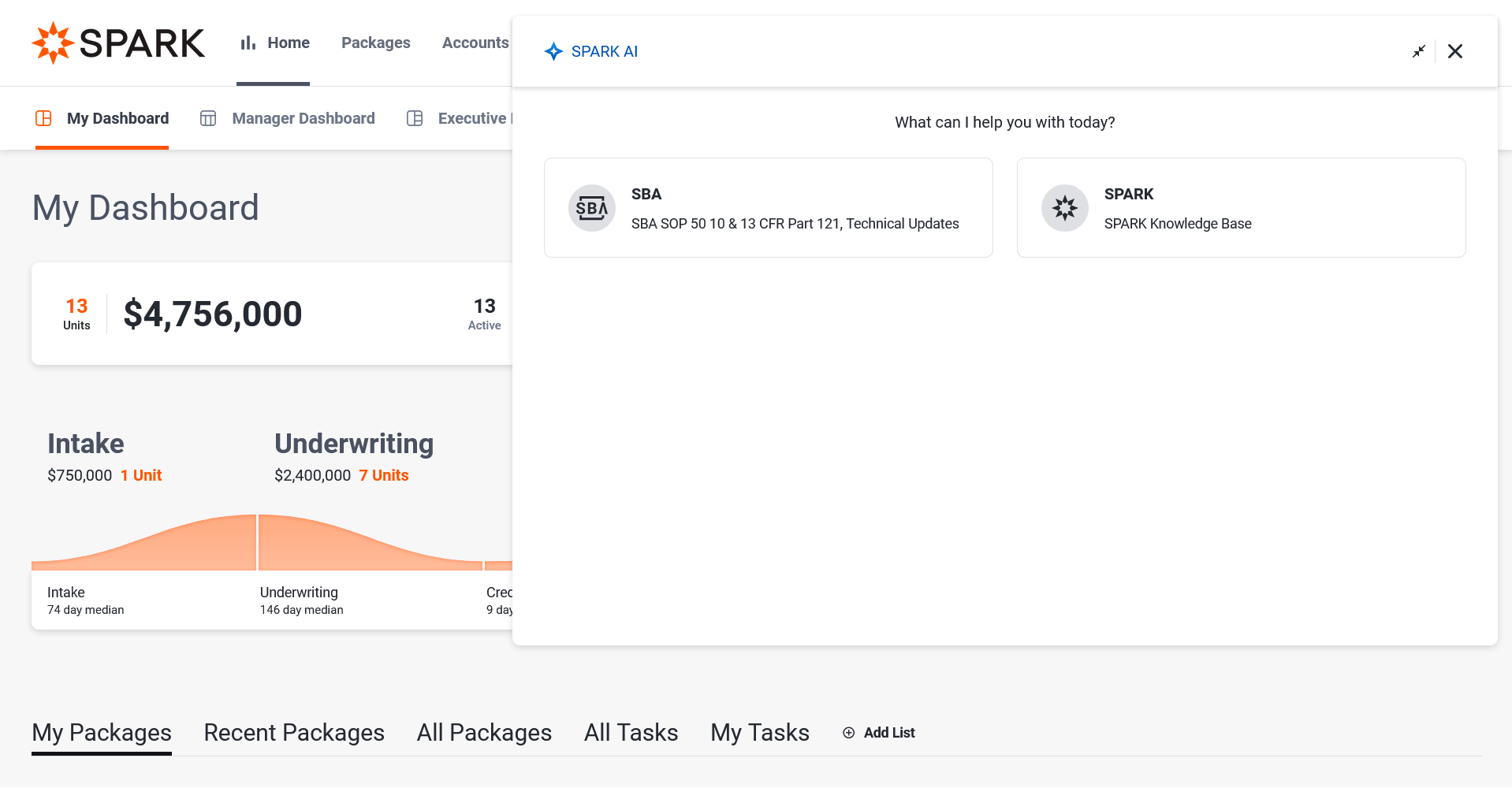
Task: Click the orange 7 Units link
Action: click(384, 475)
